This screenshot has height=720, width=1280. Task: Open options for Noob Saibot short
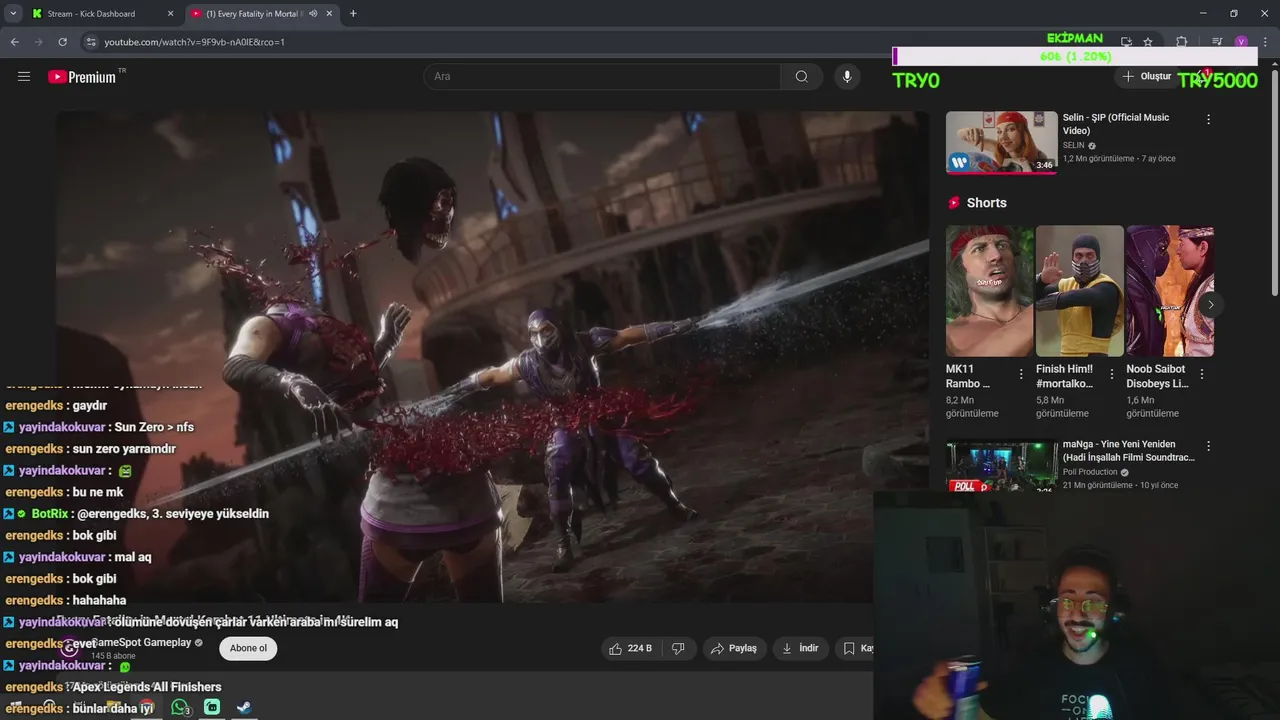1201,374
